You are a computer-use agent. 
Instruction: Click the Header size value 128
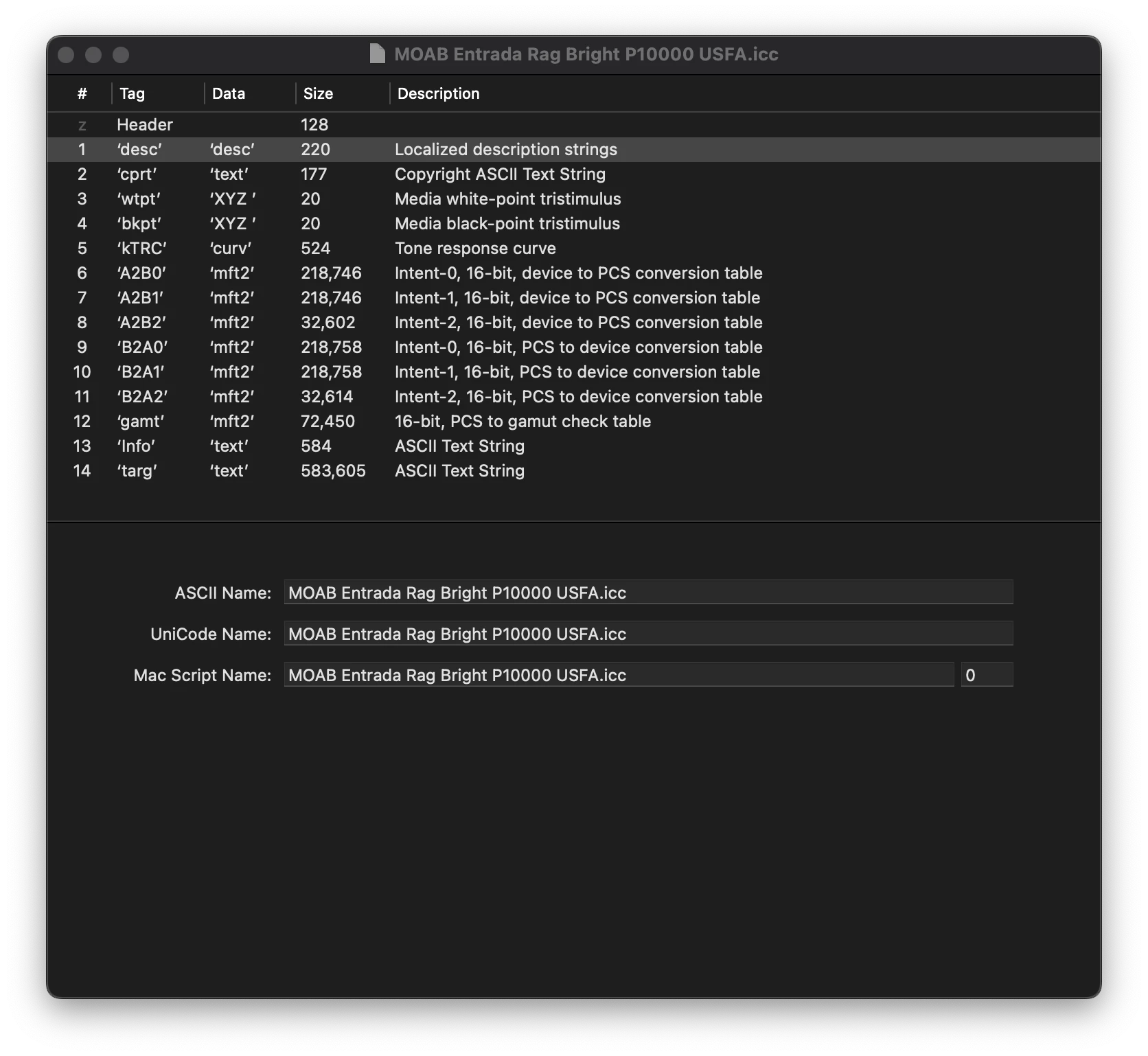[314, 125]
